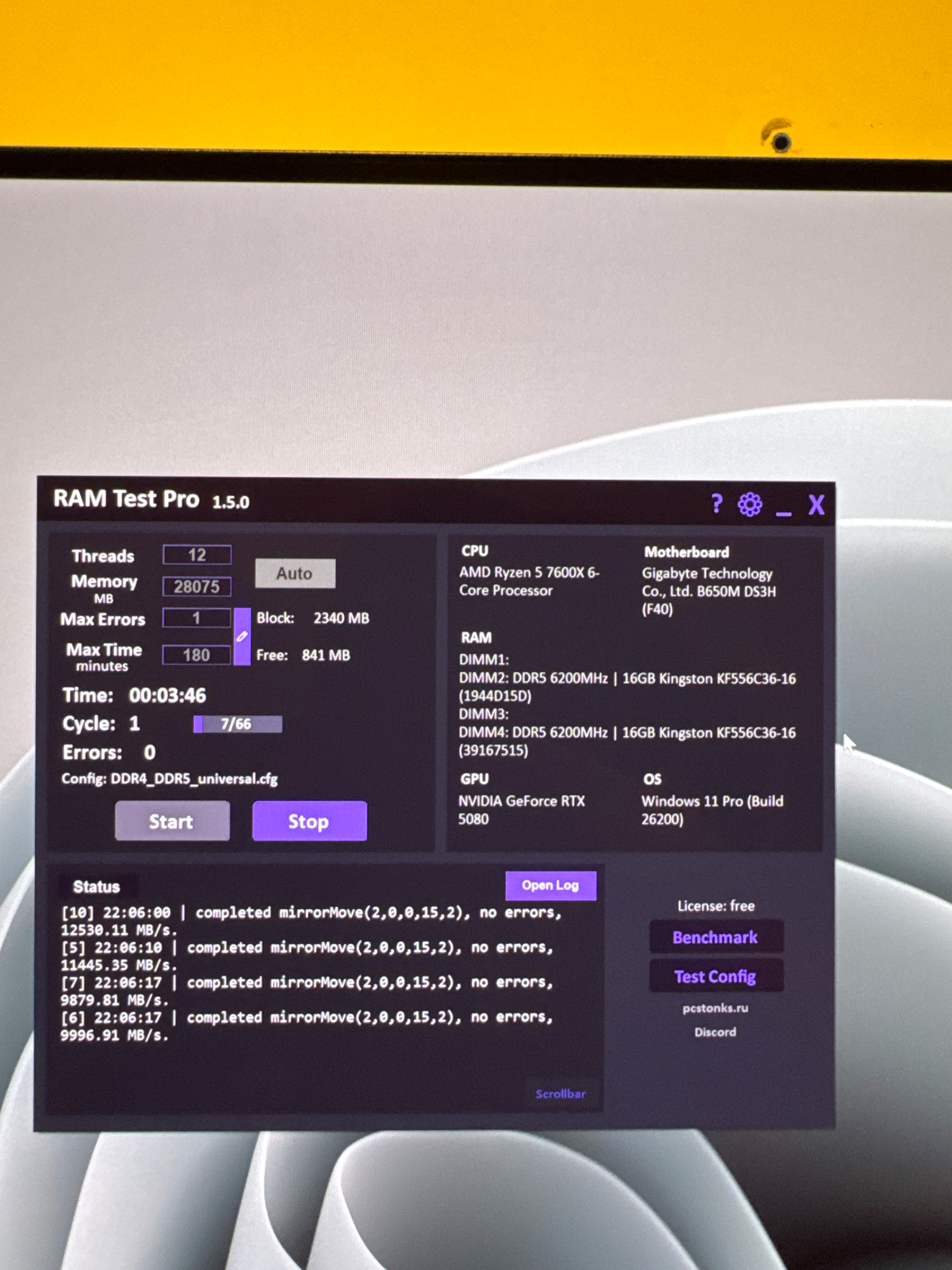Viewport: 952px width, 1270px height.
Task: Click the Status panel heading
Action: pos(96,887)
